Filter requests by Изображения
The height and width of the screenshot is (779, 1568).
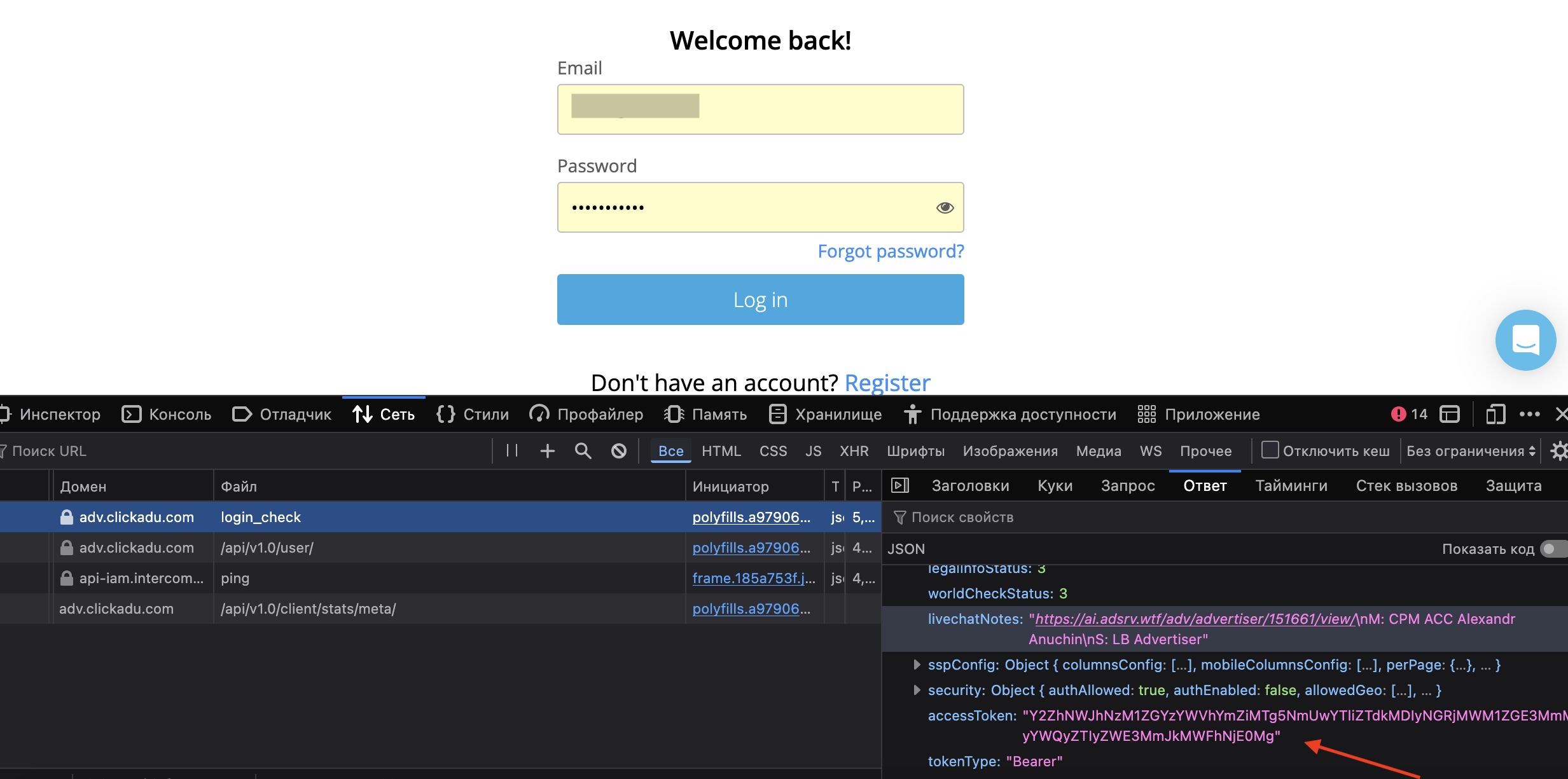click(x=1011, y=451)
